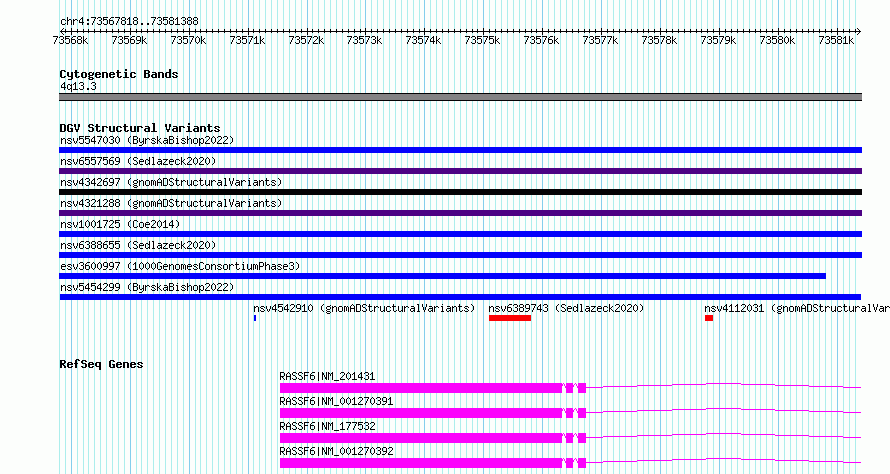Image resolution: width=890 pixels, height=474 pixels.
Task: Click the esv3600997 (1000GenomesConsortiumPhase3) label
Action: tap(180, 266)
